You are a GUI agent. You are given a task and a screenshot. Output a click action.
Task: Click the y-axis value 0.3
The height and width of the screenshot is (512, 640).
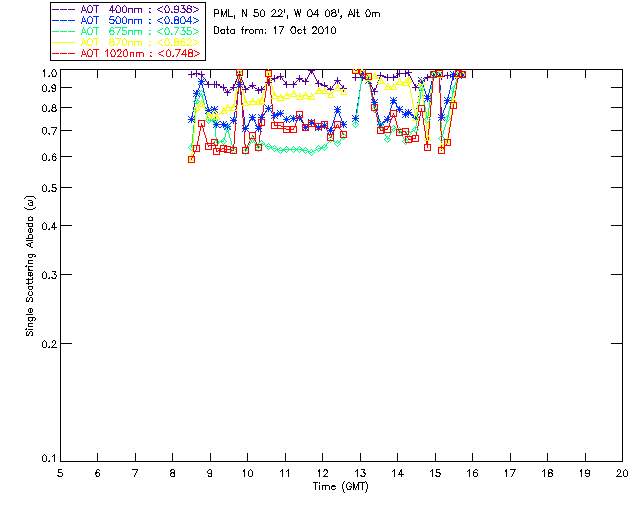tap(49, 275)
